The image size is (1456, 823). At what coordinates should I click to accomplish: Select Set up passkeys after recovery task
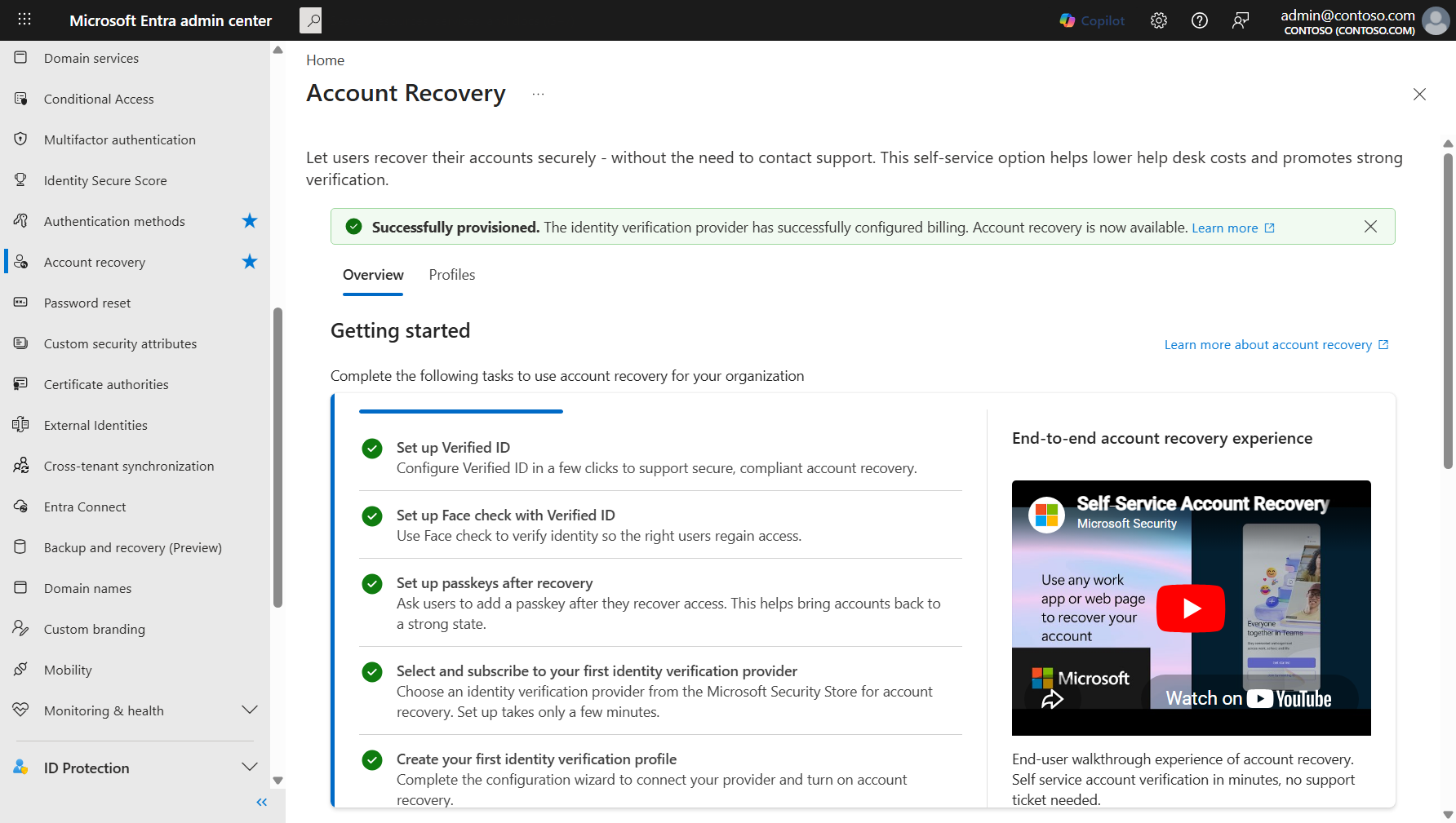tap(660, 604)
